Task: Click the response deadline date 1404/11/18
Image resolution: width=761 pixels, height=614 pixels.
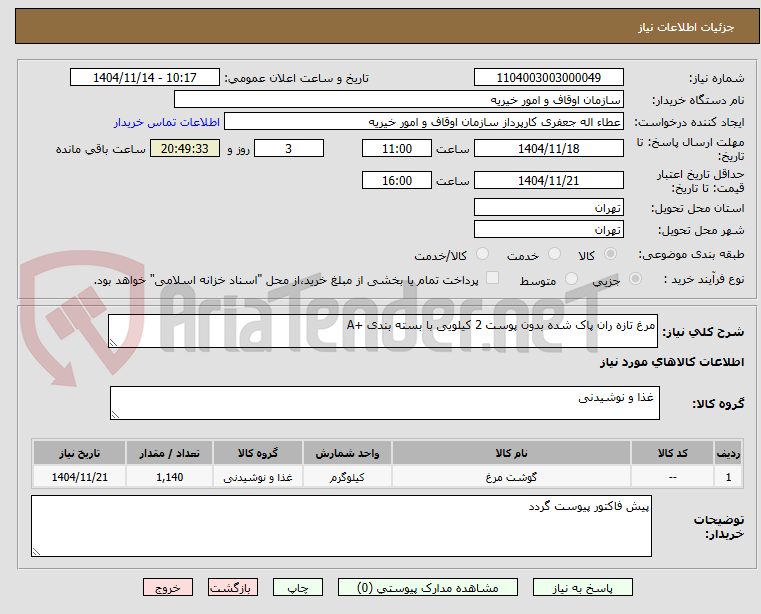Action: pos(548,149)
